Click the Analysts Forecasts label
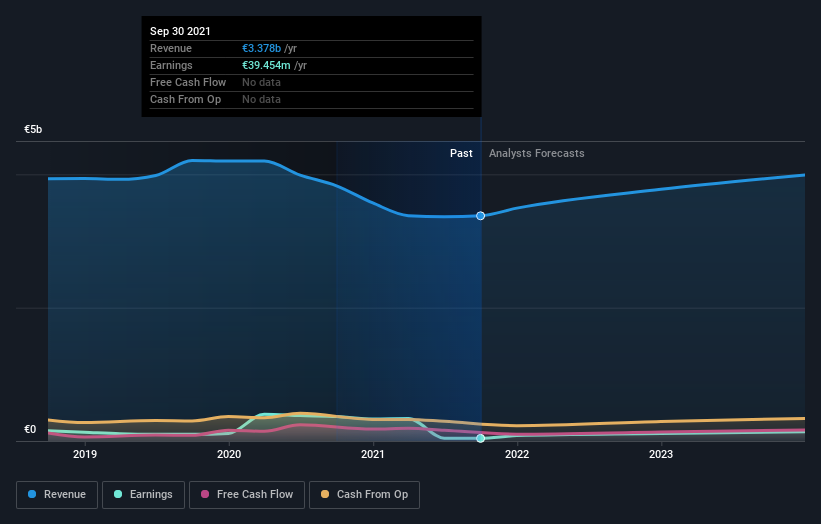The width and height of the screenshot is (821, 524). point(537,153)
